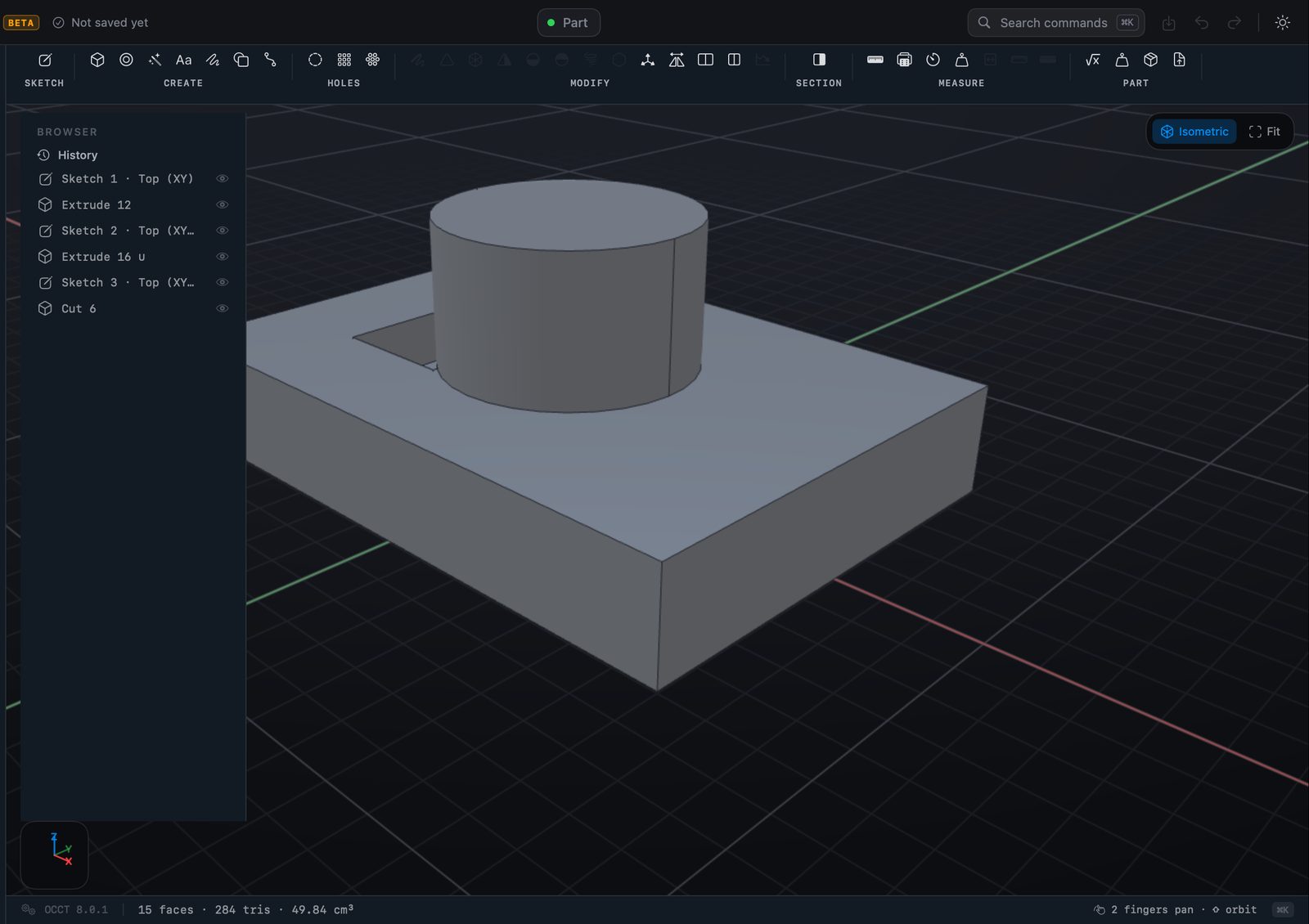Click the 284 tris status entry
Image resolution: width=1309 pixels, height=924 pixels.
tap(242, 909)
